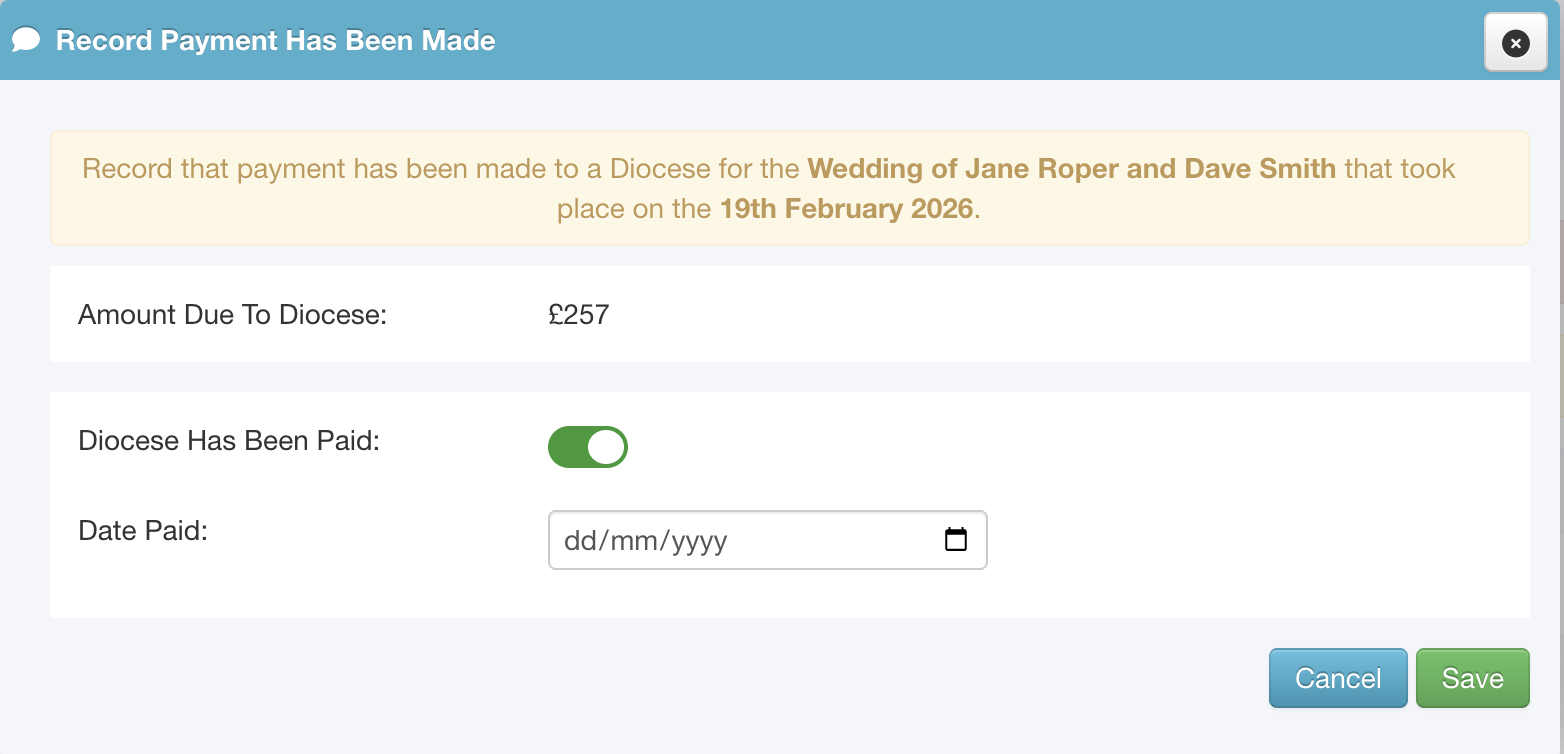Click the white knob of the toggle
The width and height of the screenshot is (1564, 754).
click(605, 448)
